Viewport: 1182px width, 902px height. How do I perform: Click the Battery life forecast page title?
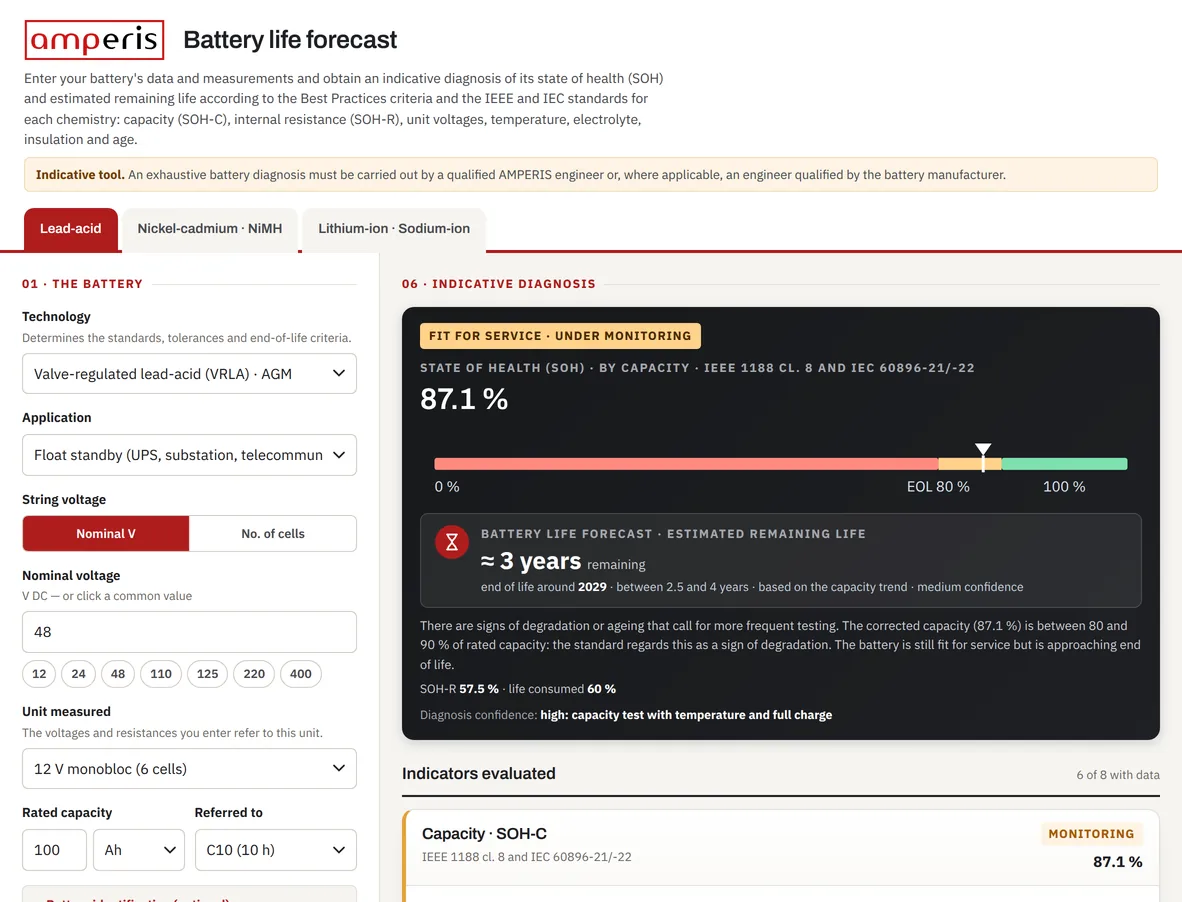click(289, 40)
